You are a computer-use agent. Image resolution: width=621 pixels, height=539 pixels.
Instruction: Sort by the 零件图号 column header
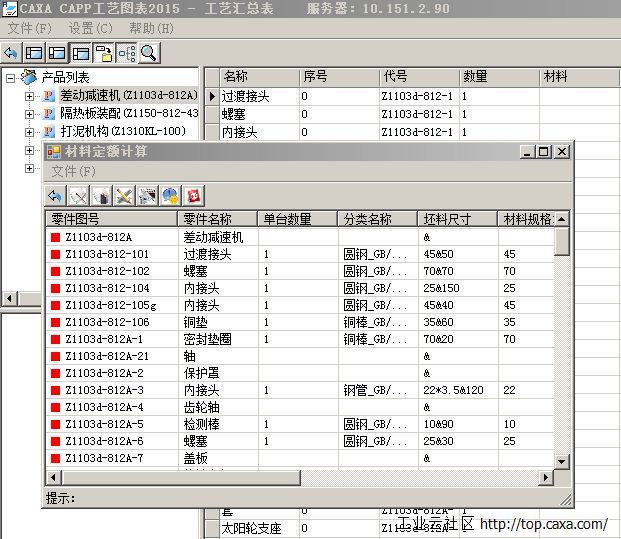[112, 219]
